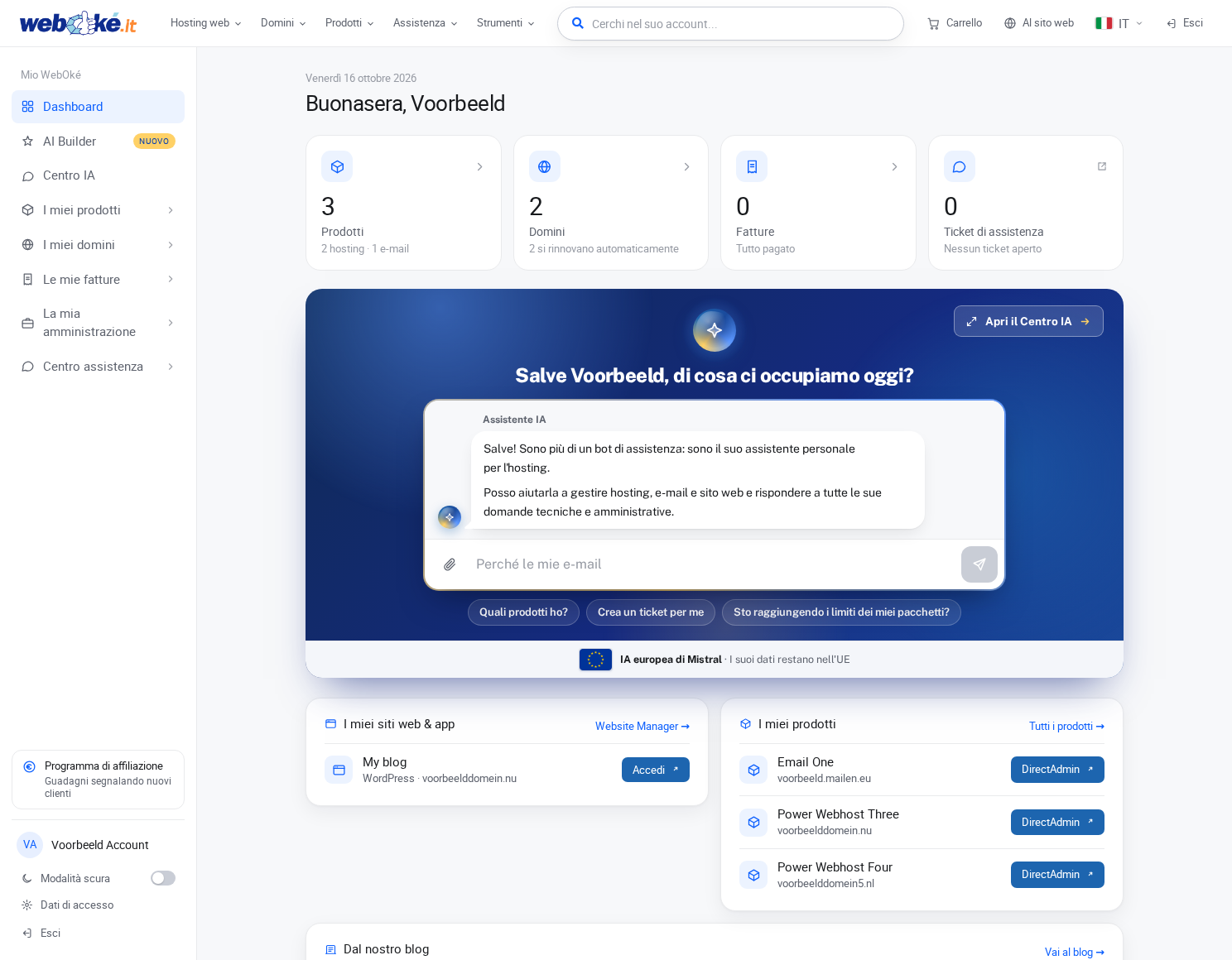
Task: Choose the 'Quali prodotti ho?' suggestion chip
Action: 523,612
